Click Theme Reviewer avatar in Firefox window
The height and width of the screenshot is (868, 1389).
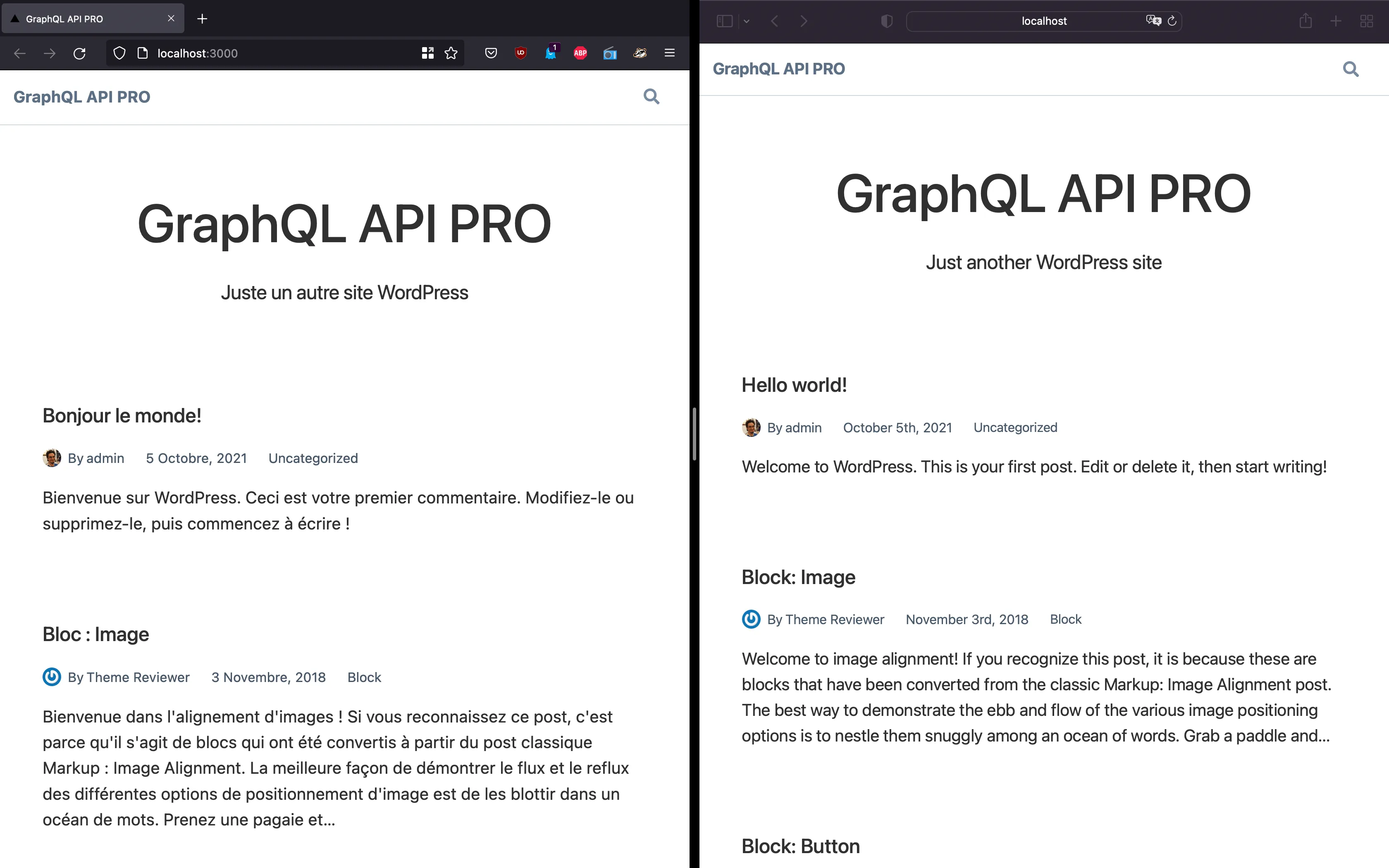pyautogui.click(x=52, y=677)
